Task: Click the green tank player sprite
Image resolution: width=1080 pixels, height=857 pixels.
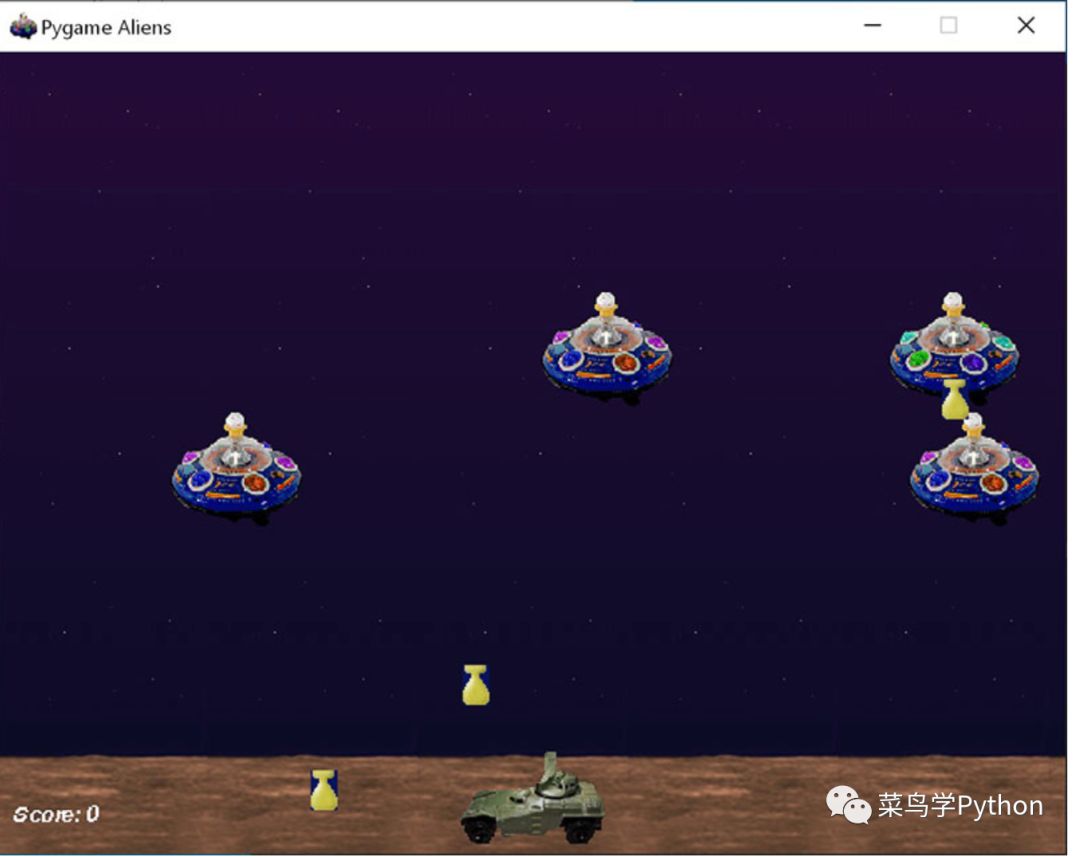Action: tap(532, 798)
